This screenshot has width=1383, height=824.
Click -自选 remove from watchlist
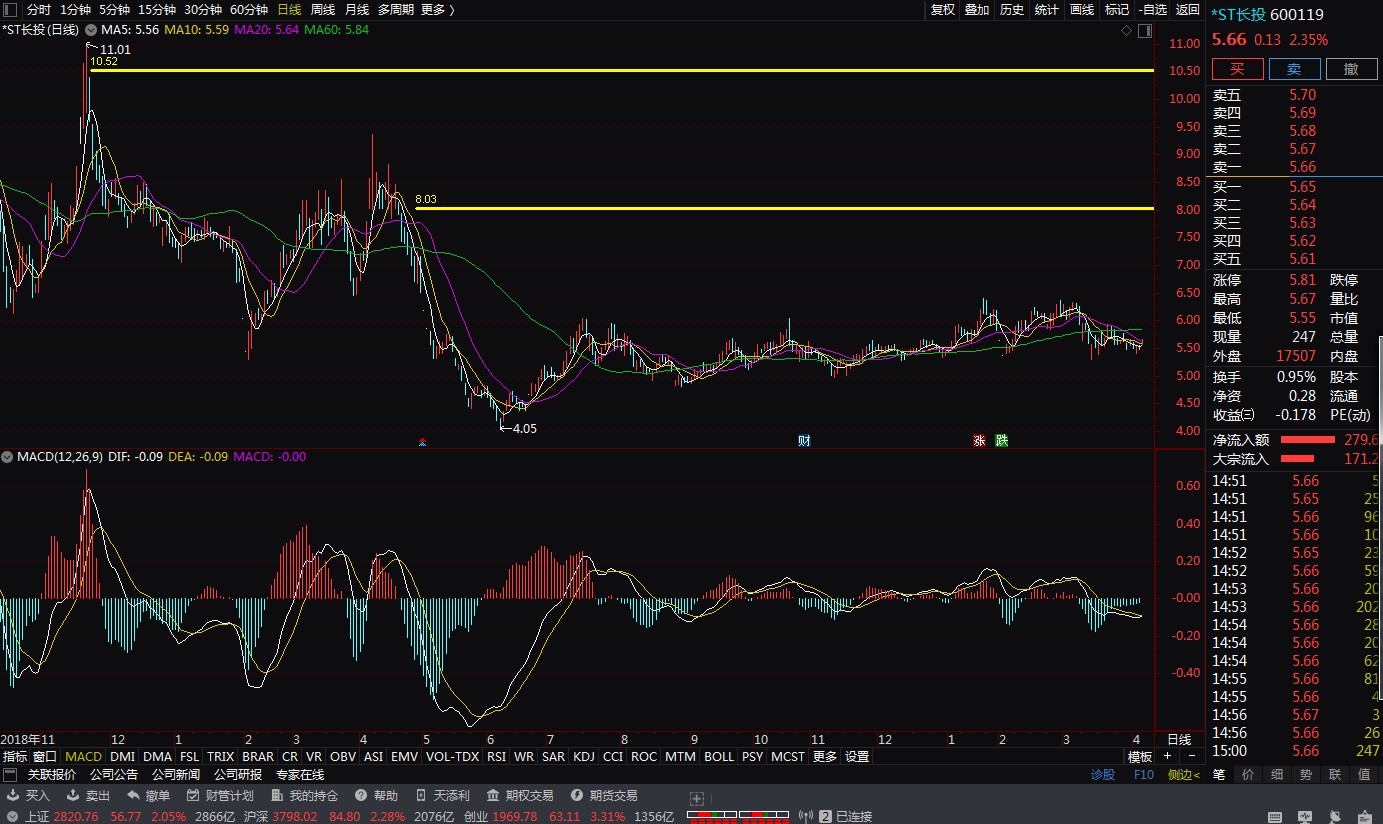(1152, 10)
